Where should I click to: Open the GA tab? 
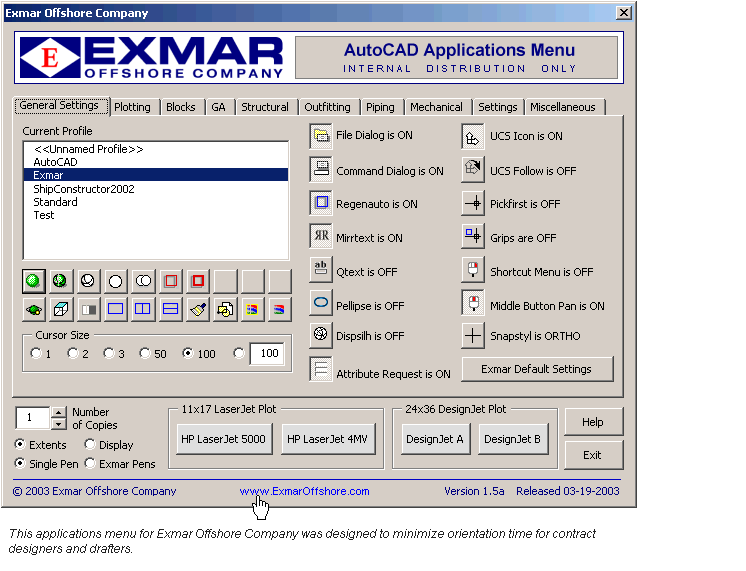[218, 107]
